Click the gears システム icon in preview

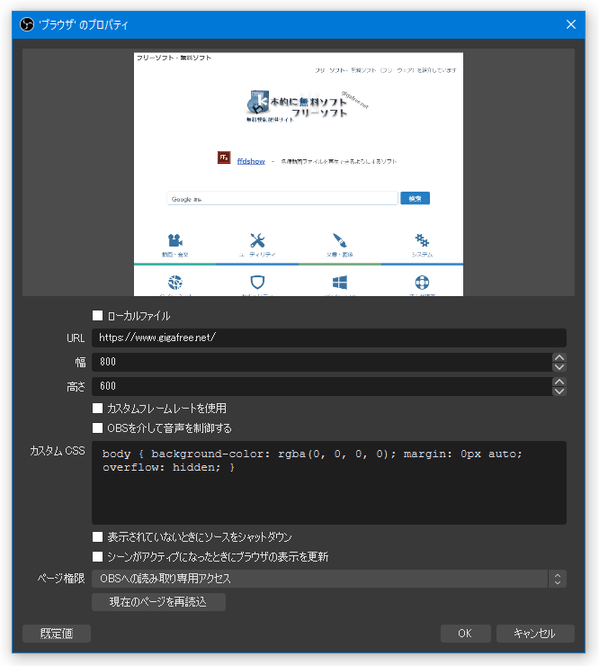pyautogui.click(x=422, y=240)
